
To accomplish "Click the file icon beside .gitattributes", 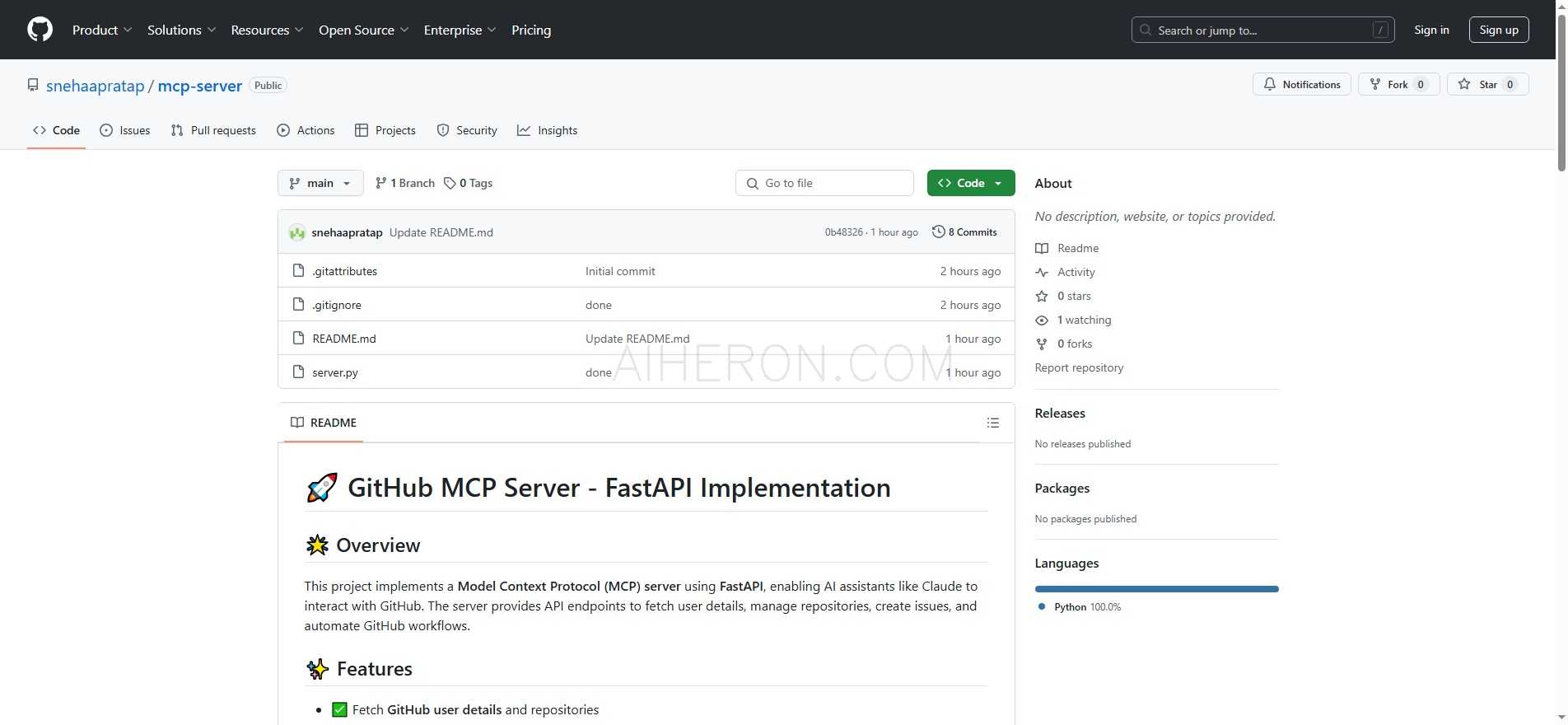I will coord(299,270).
